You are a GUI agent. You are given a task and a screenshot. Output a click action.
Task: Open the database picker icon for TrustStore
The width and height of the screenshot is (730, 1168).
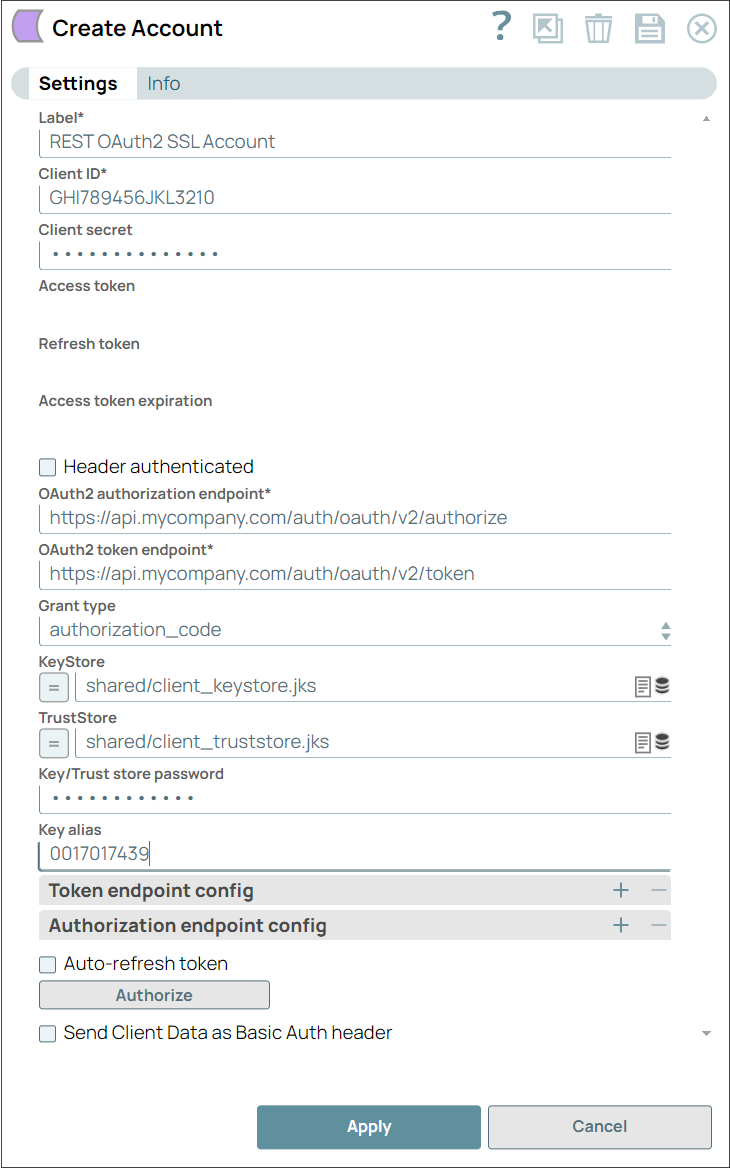pyautogui.click(x=662, y=742)
